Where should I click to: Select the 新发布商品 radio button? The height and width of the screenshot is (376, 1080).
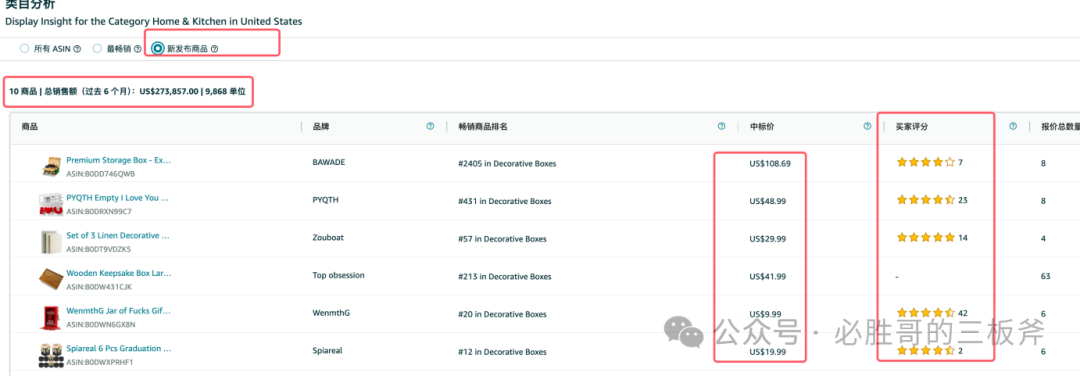coord(158,49)
